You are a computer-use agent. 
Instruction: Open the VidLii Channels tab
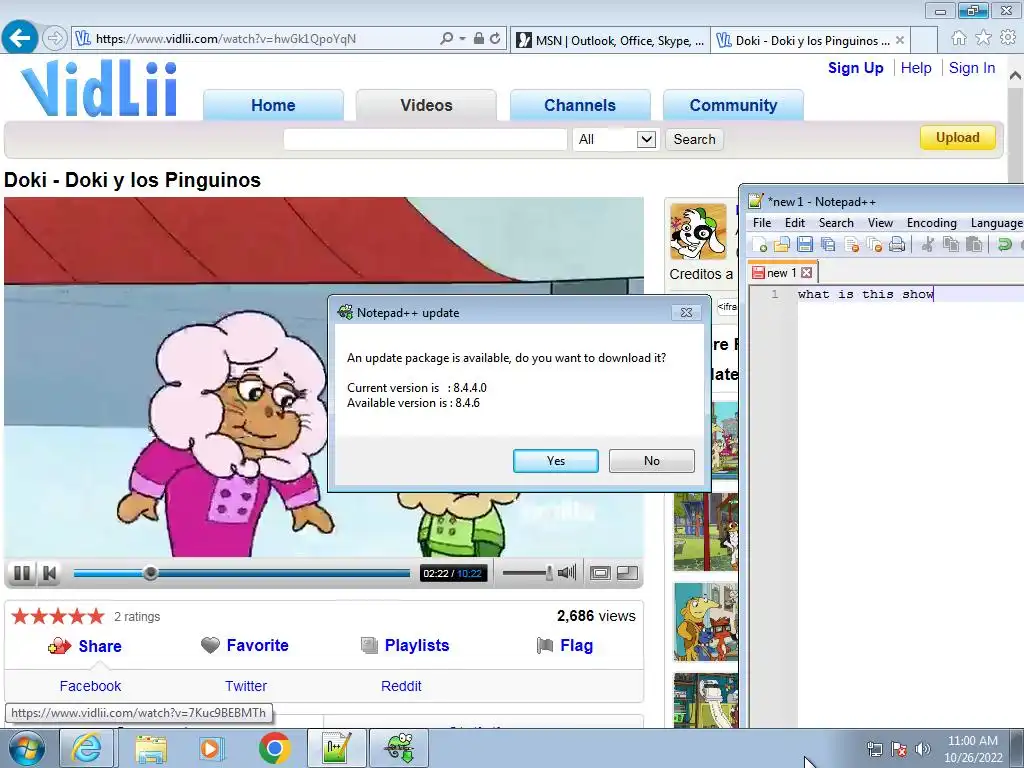click(580, 105)
